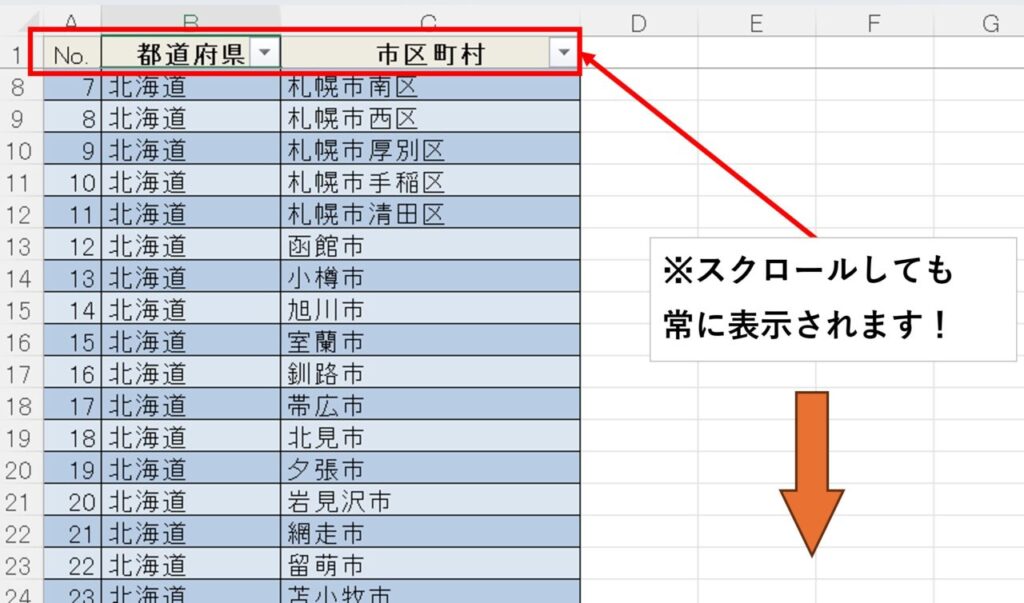The height and width of the screenshot is (603, 1024).
Task: Click No. cell with value 14
Action: (x=72, y=310)
